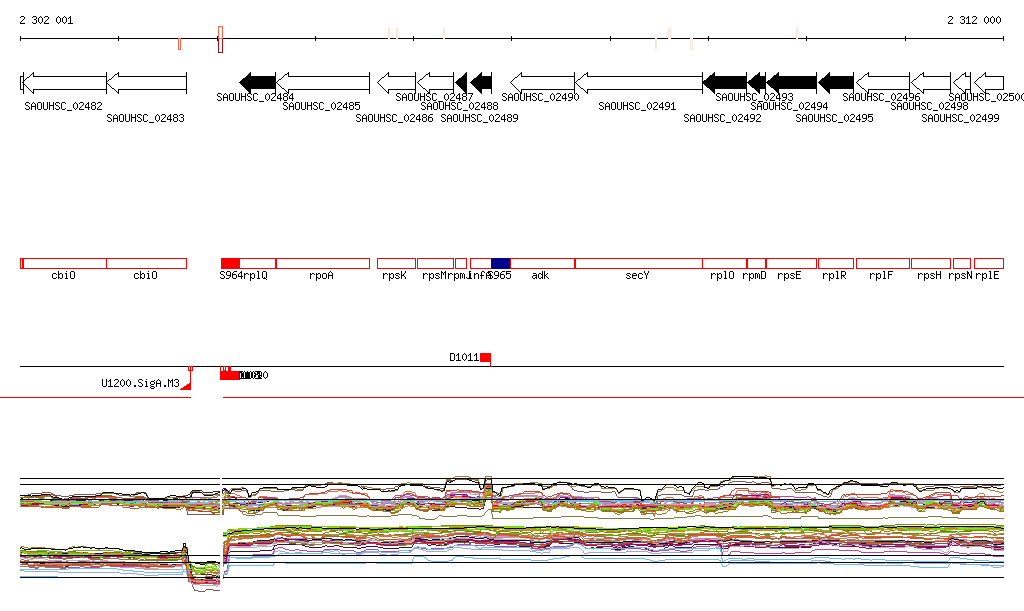Viewport: 1024px width, 611px height.
Task: Select the SAOUHSC_02485 gene arrow
Action: [x=323, y=82]
